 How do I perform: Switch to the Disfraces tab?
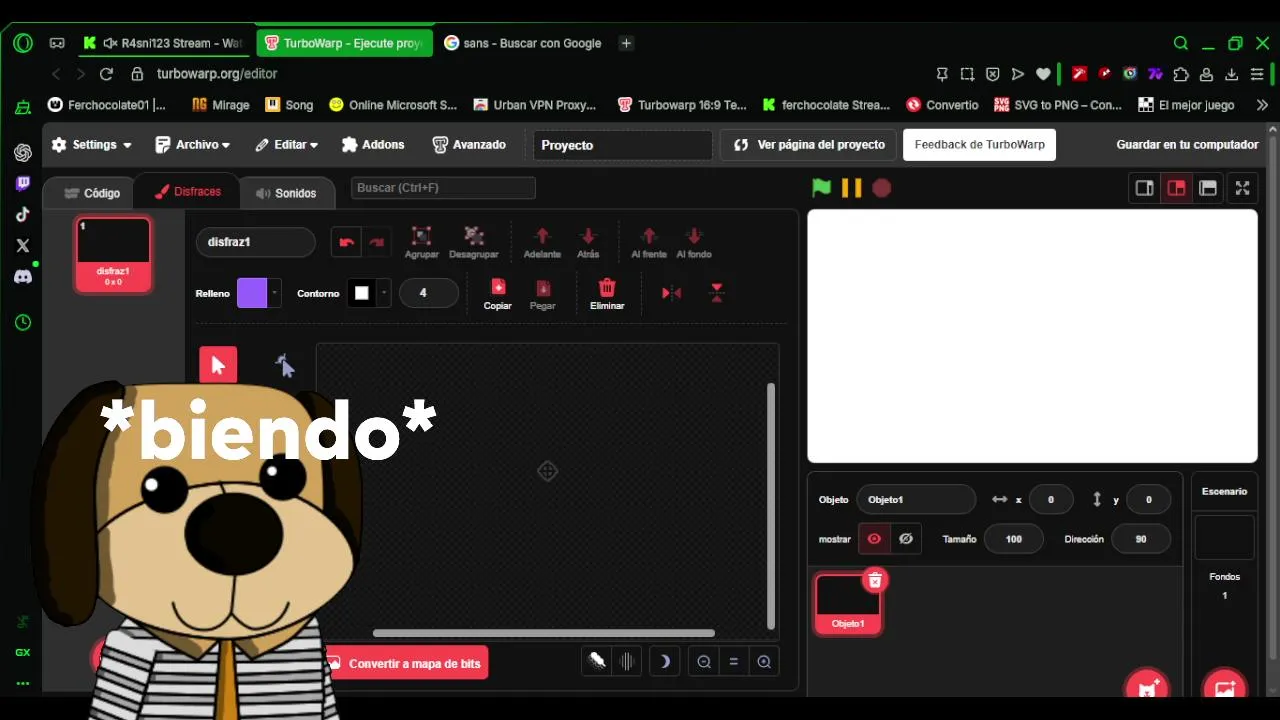coord(187,192)
